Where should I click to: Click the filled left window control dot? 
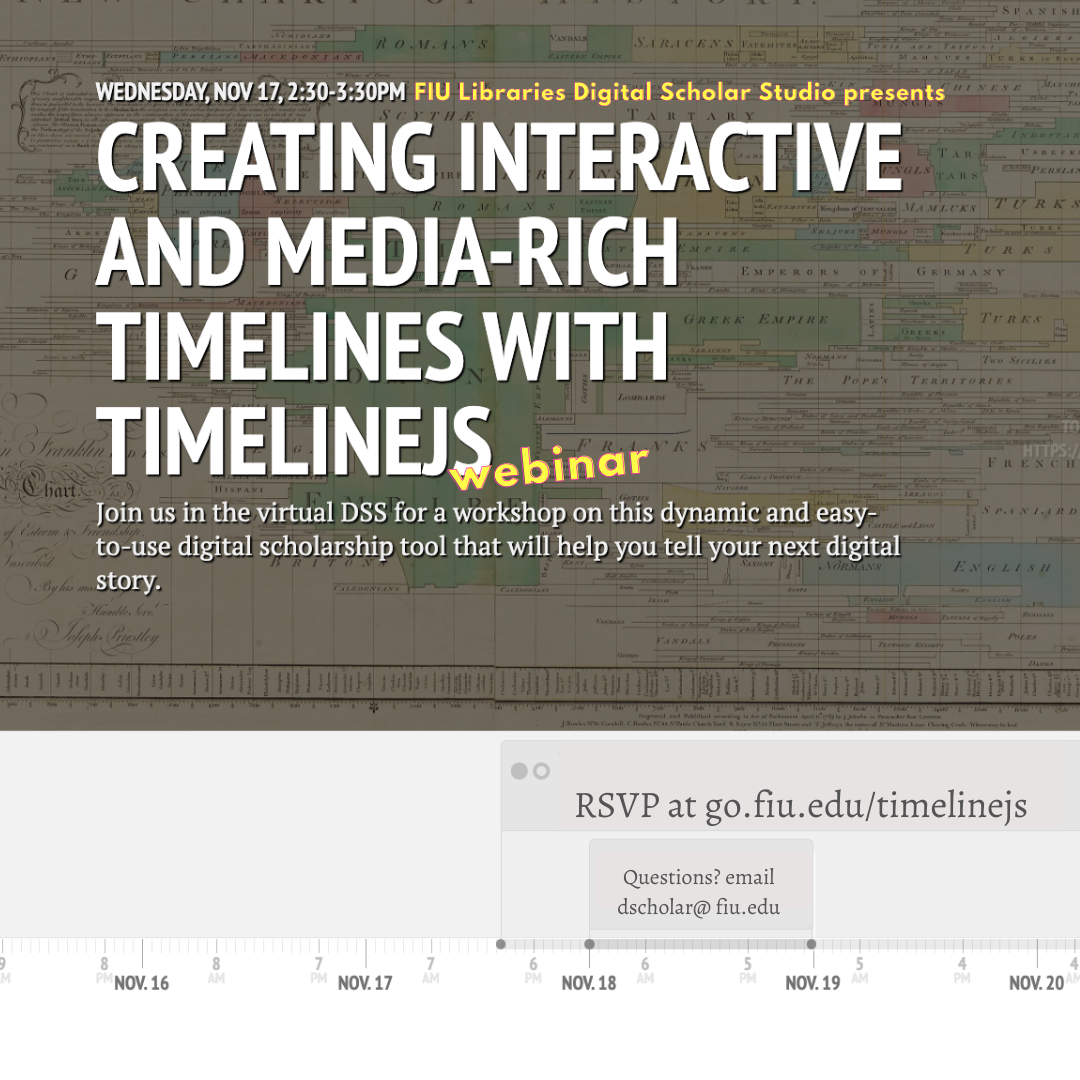pos(520,771)
